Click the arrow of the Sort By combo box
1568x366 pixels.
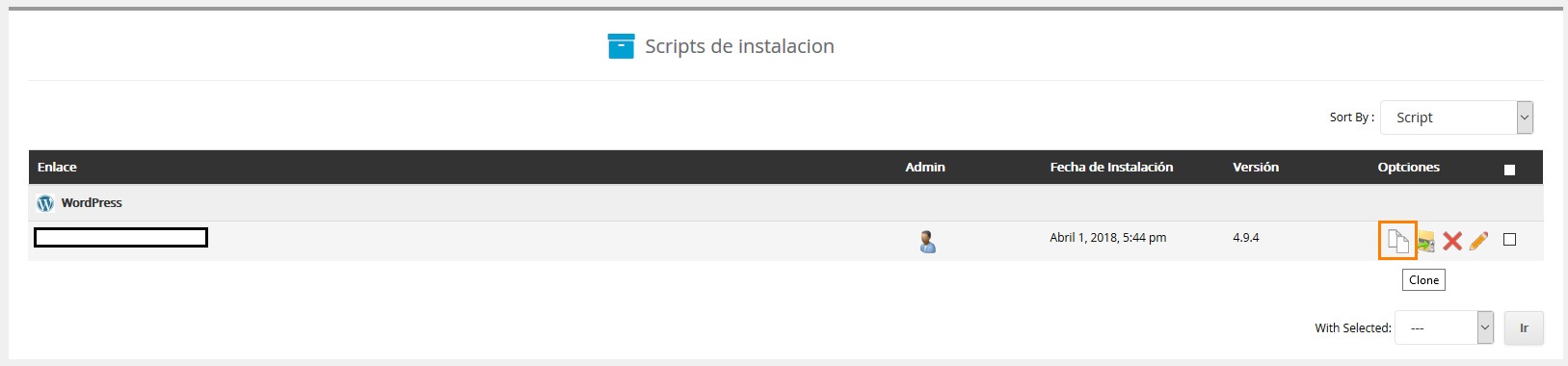tap(1525, 118)
